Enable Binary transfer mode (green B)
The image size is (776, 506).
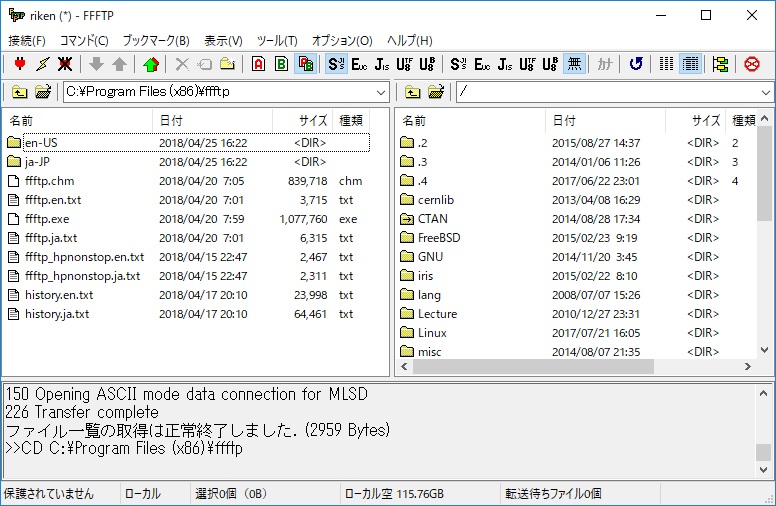click(282, 64)
